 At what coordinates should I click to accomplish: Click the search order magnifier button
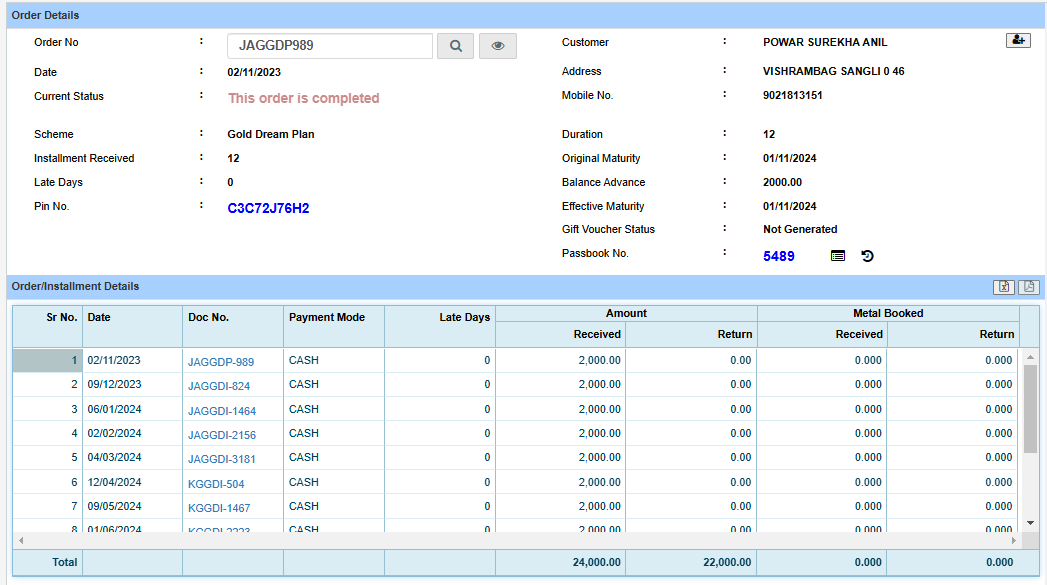point(455,46)
